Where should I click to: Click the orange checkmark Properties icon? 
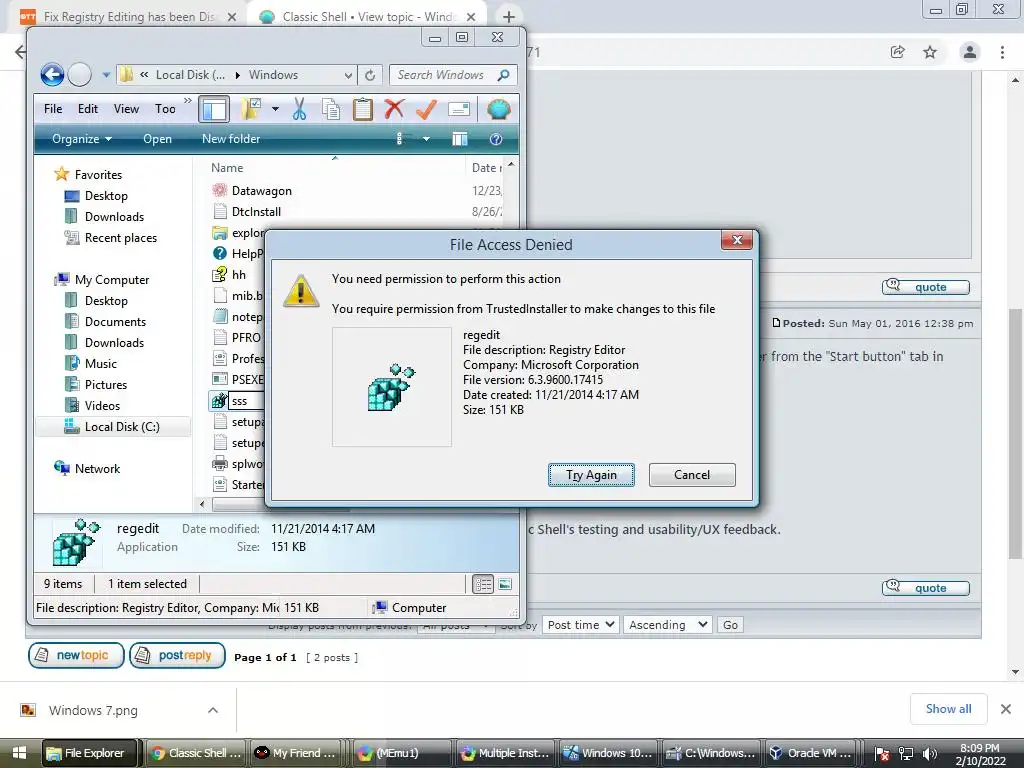pyautogui.click(x=426, y=109)
